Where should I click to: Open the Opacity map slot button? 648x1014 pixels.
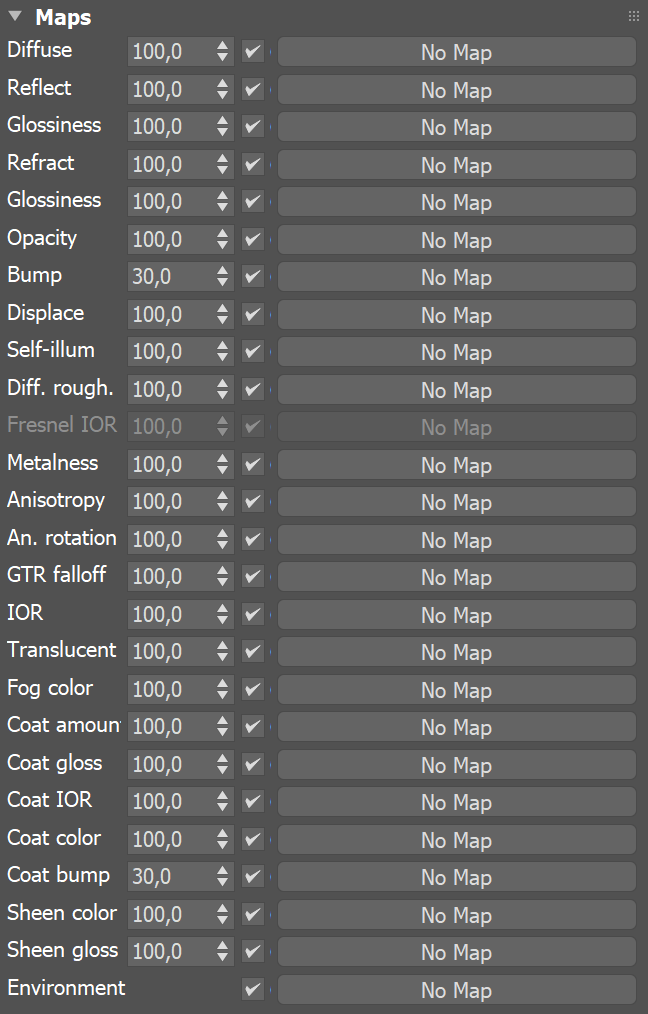click(456, 240)
